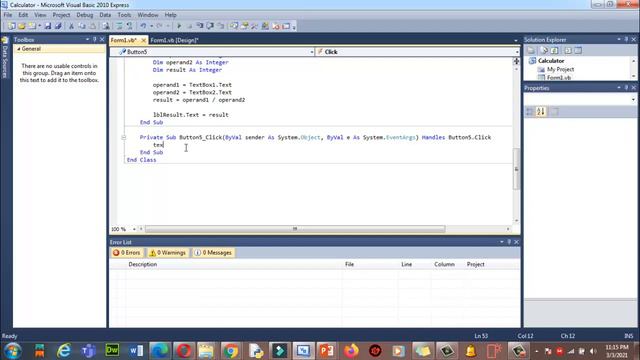Sort properties alphabetically with A-Z icon
640x360 pixels.
click(541, 111)
